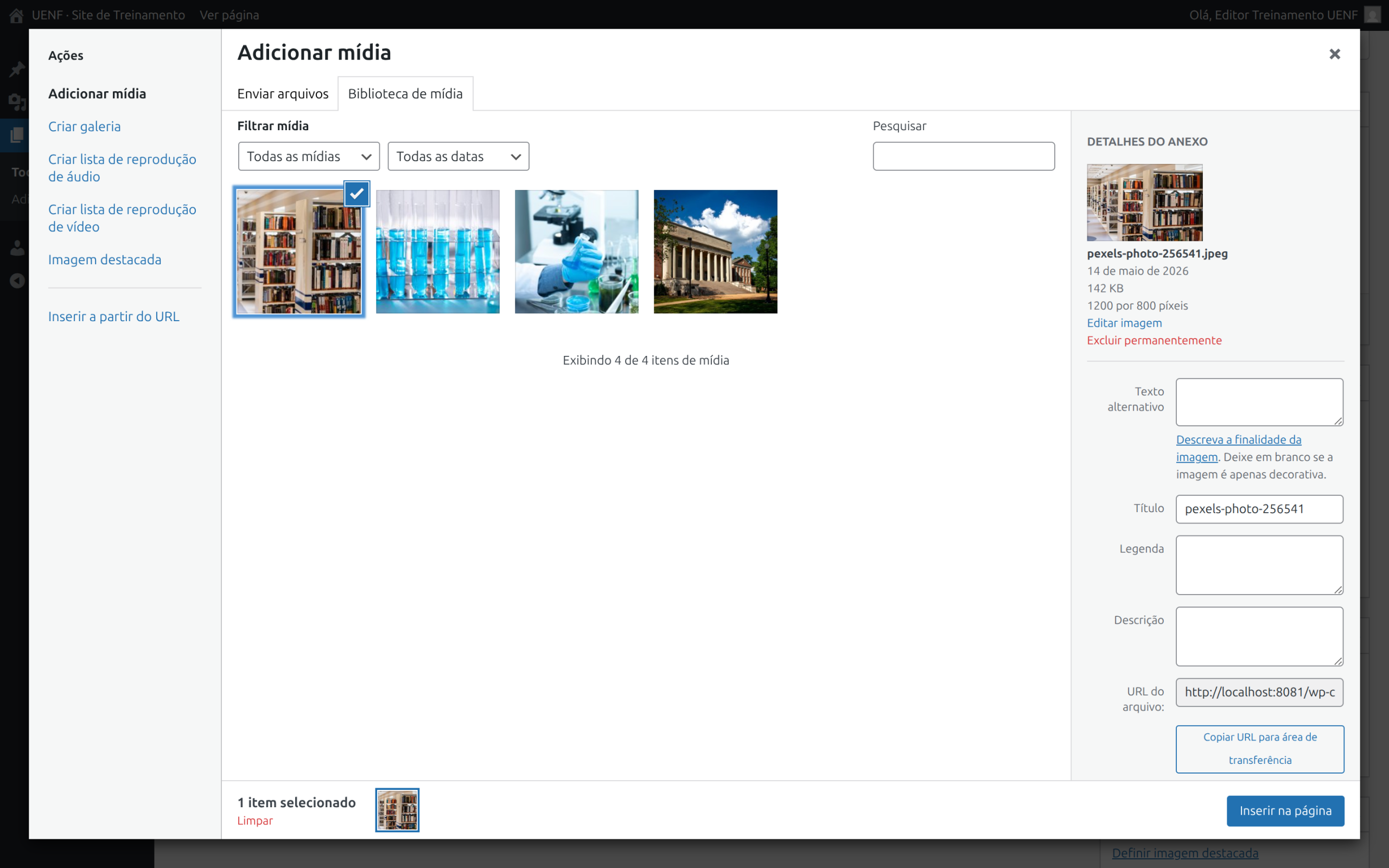Clear selection with Limpar link
This screenshot has width=1389, height=868.
tap(255, 820)
